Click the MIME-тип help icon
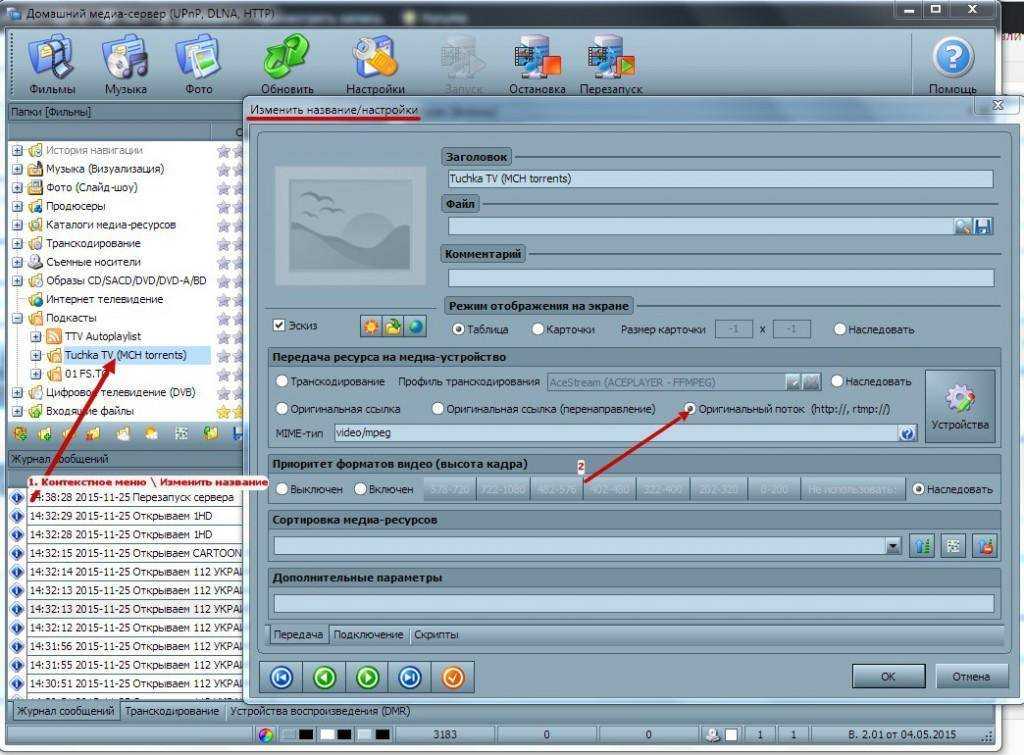Screen dimensions: 1024x755 point(907,433)
